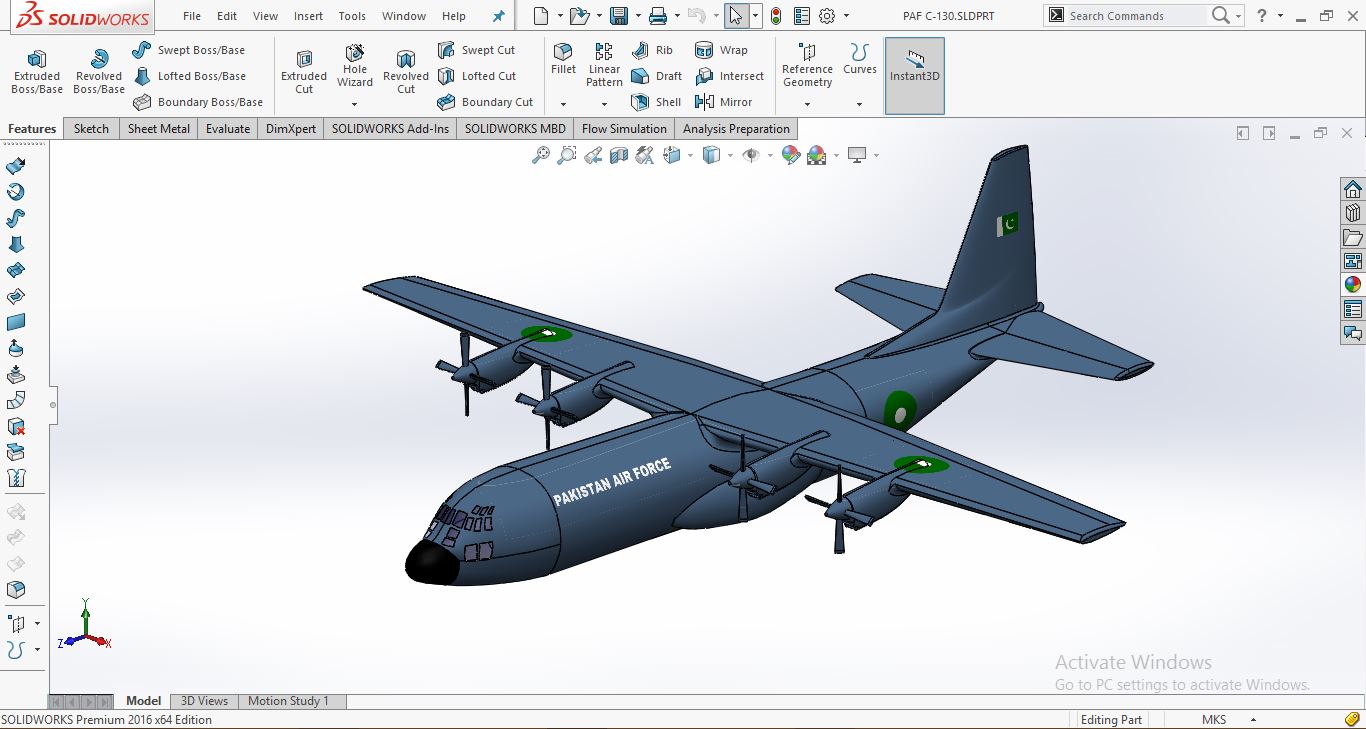Open Design Library in task pane

[x=1353, y=213]
